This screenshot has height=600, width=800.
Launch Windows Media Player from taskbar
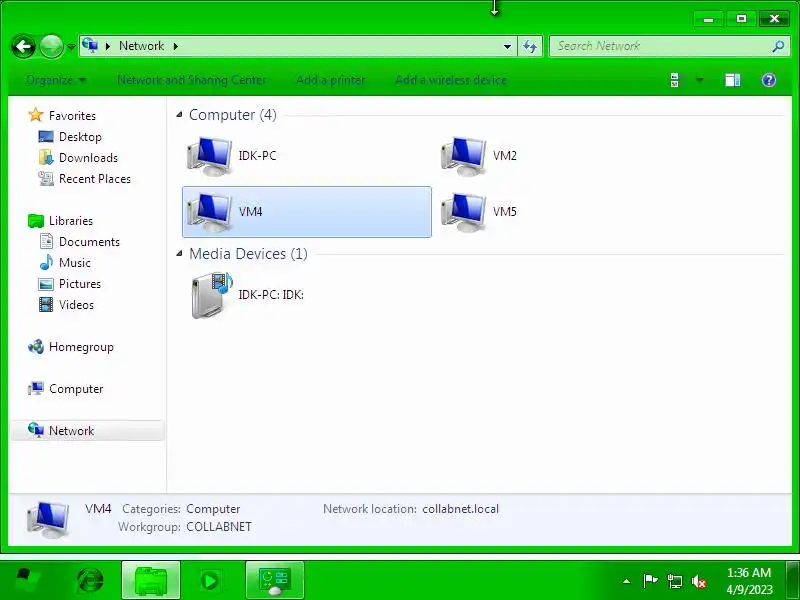tap(210, 580)
